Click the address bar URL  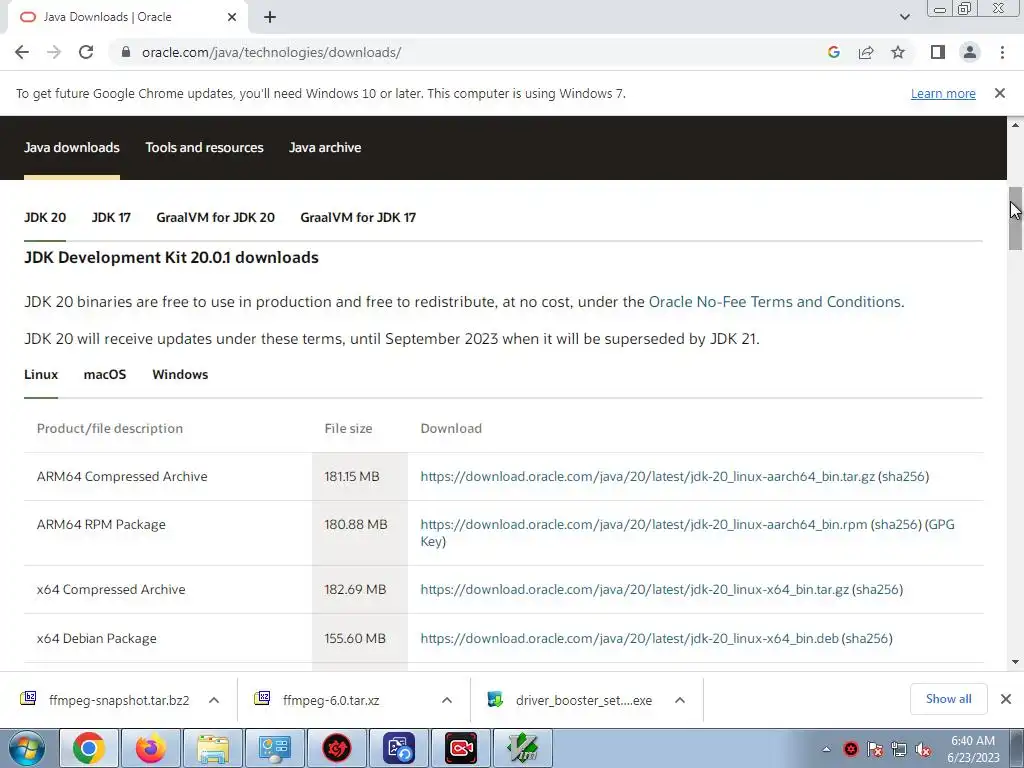[272, 52]
